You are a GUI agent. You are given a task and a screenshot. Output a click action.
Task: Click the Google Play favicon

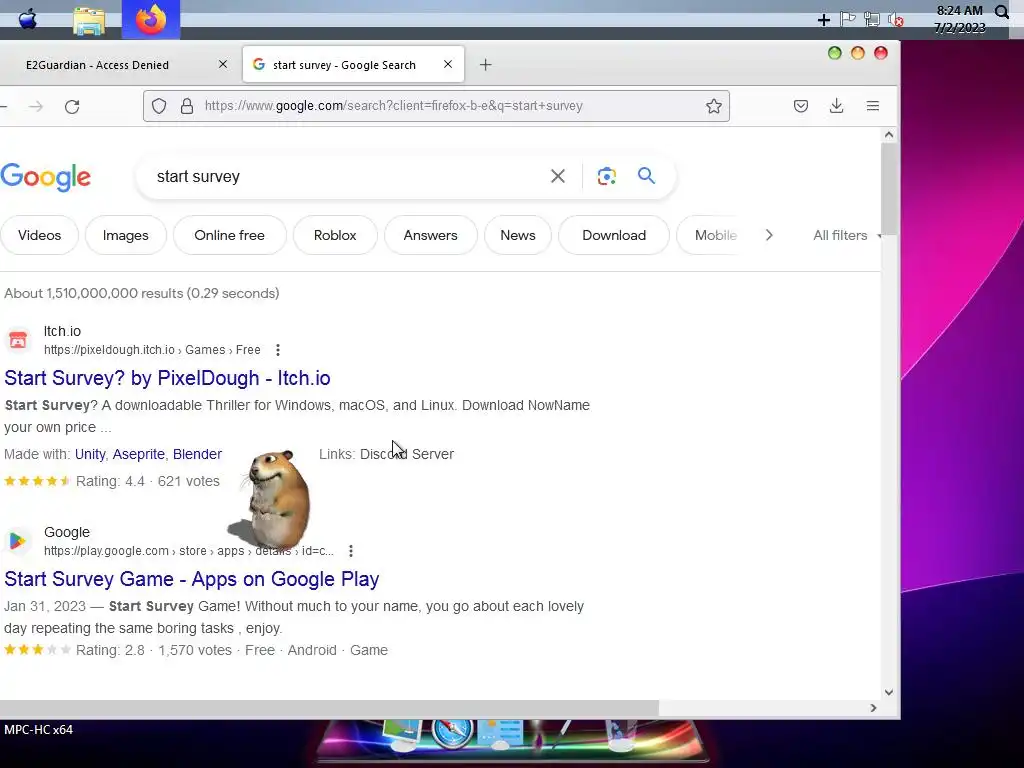18,541
